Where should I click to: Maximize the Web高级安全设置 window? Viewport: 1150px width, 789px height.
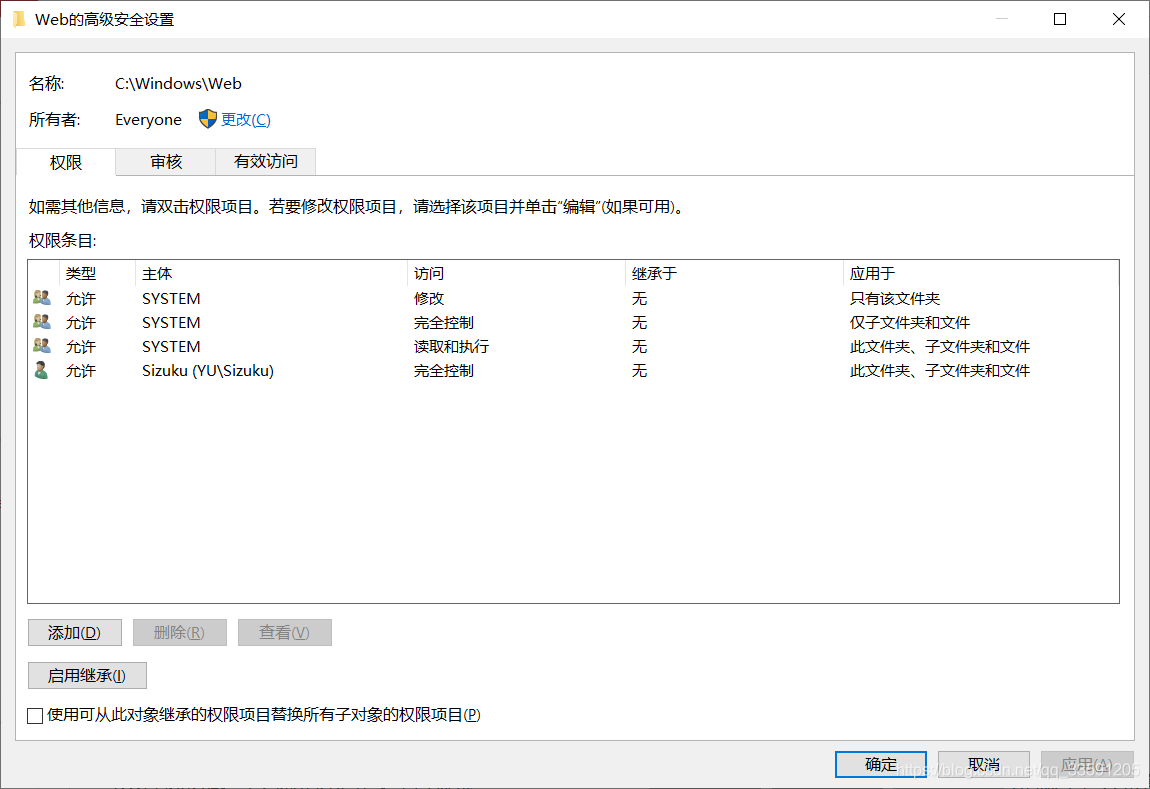pyautogui.click(x=1060, y=19)
